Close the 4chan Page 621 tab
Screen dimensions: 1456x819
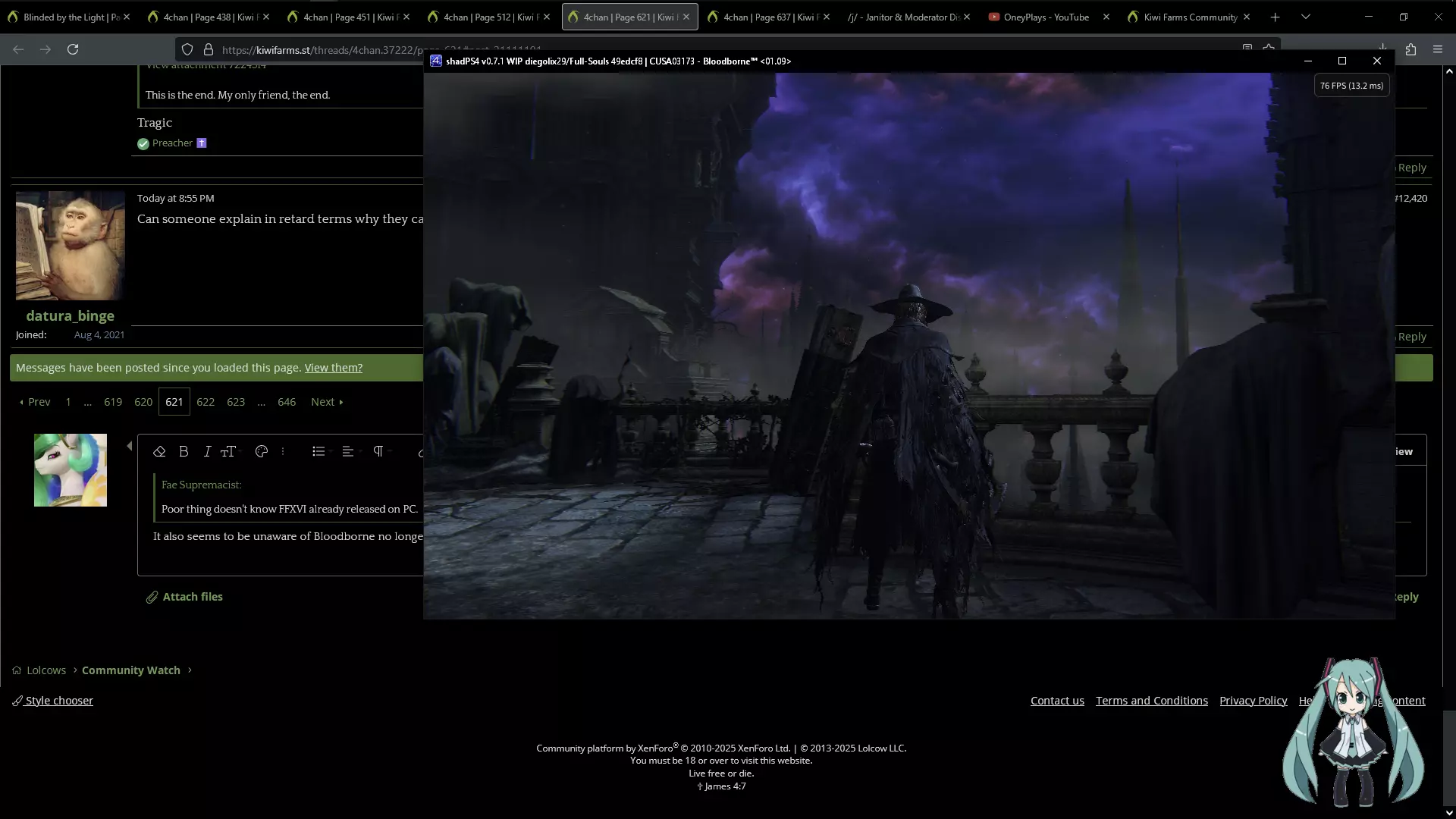(x=686, y=17)
